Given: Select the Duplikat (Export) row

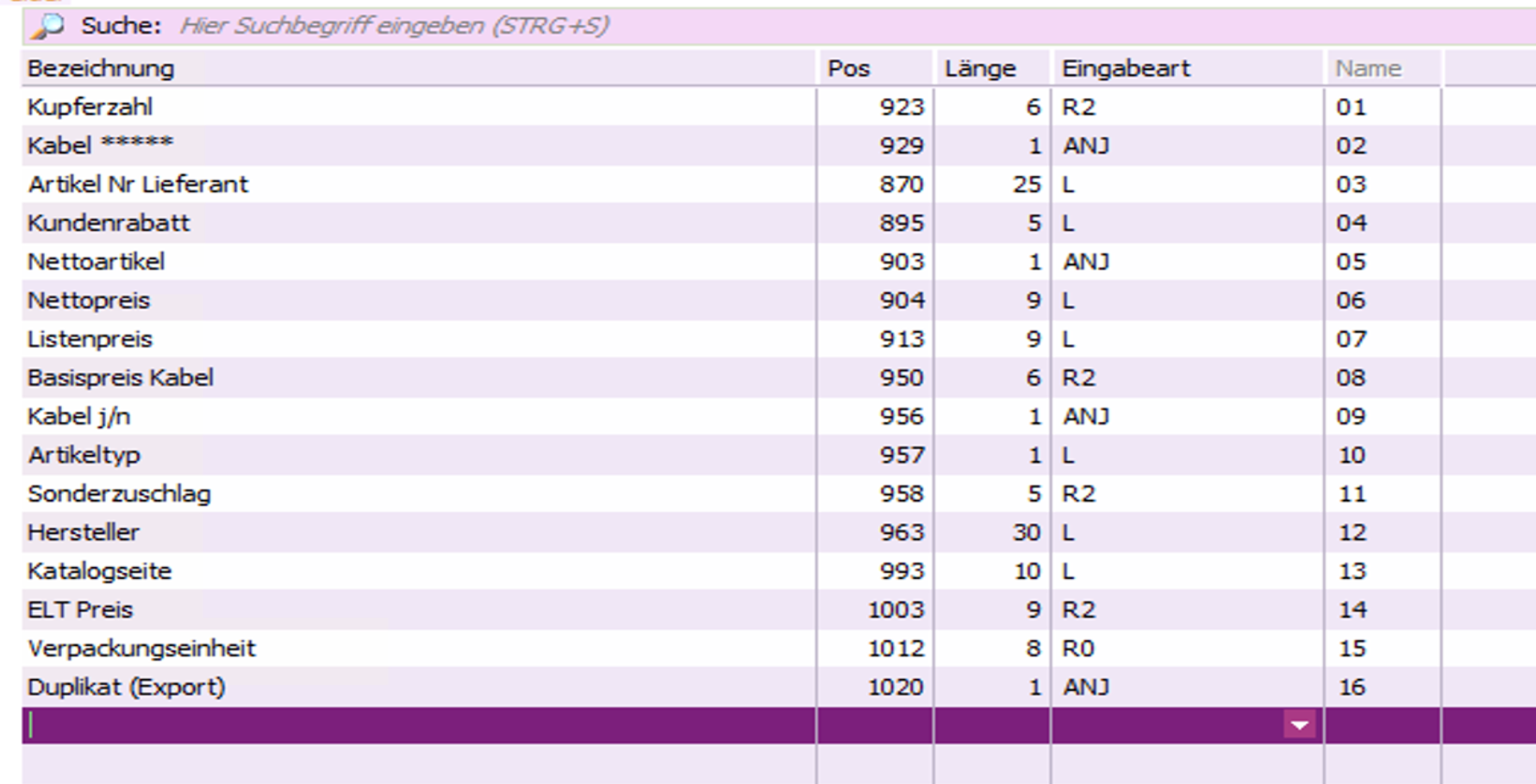Looking at the screenshot, I should [x=127, y=688].
